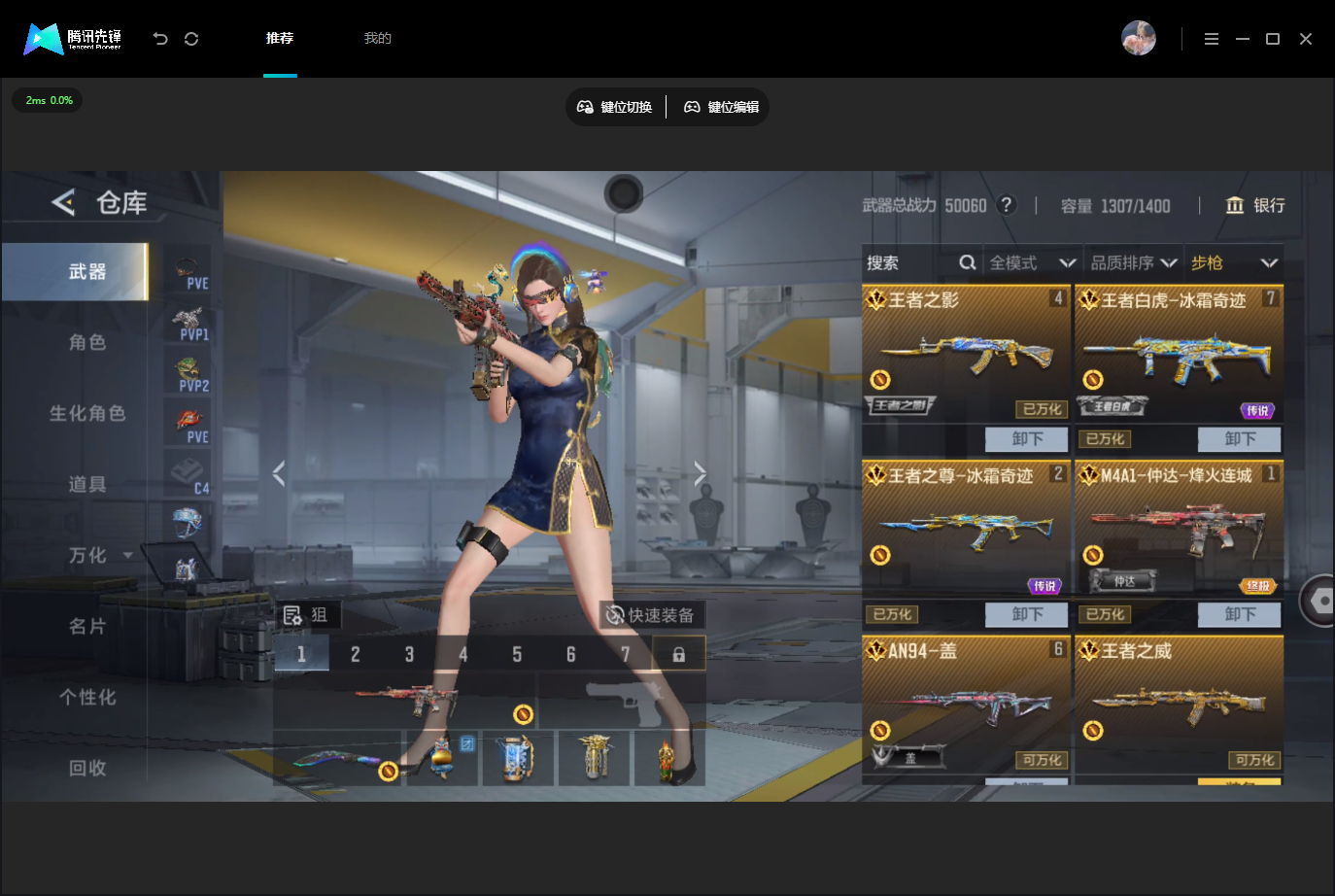Click the question mark next to 50060
This screenshot has width=1335, height=896.
click(1007, 204)
